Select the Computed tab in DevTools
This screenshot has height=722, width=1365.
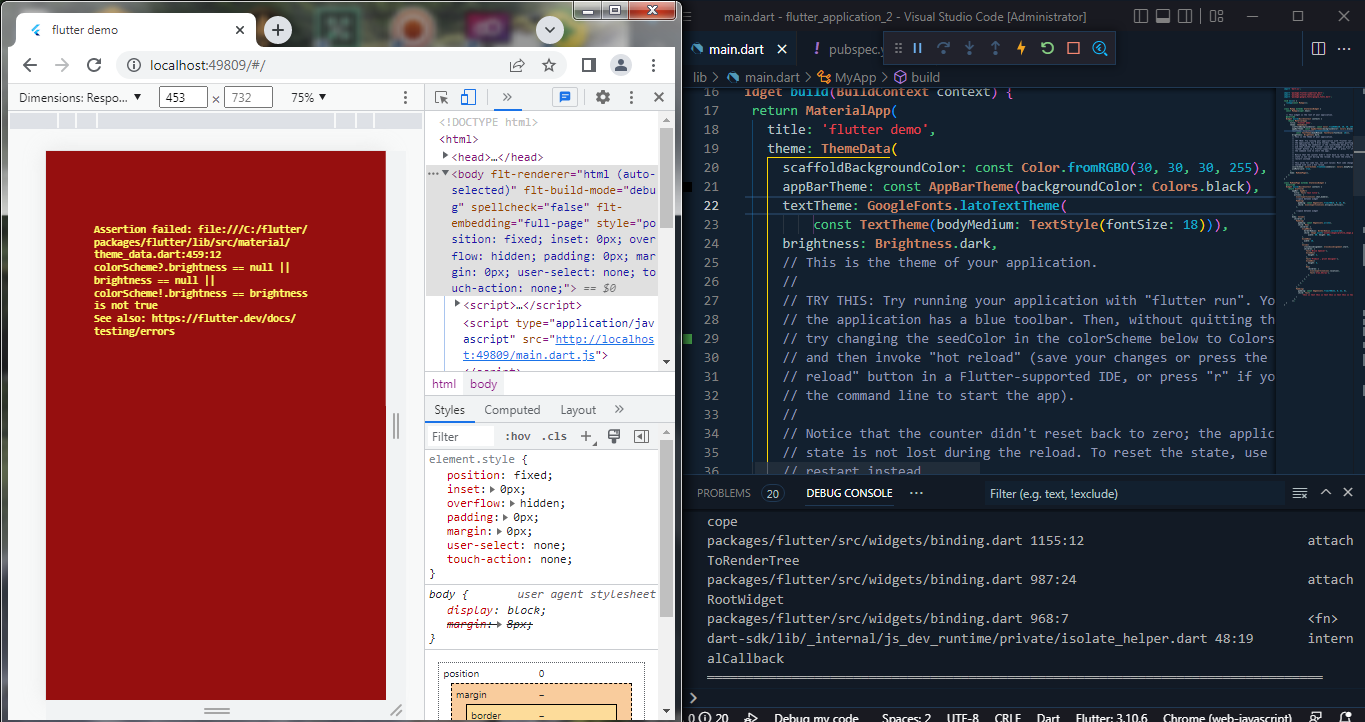512,410
